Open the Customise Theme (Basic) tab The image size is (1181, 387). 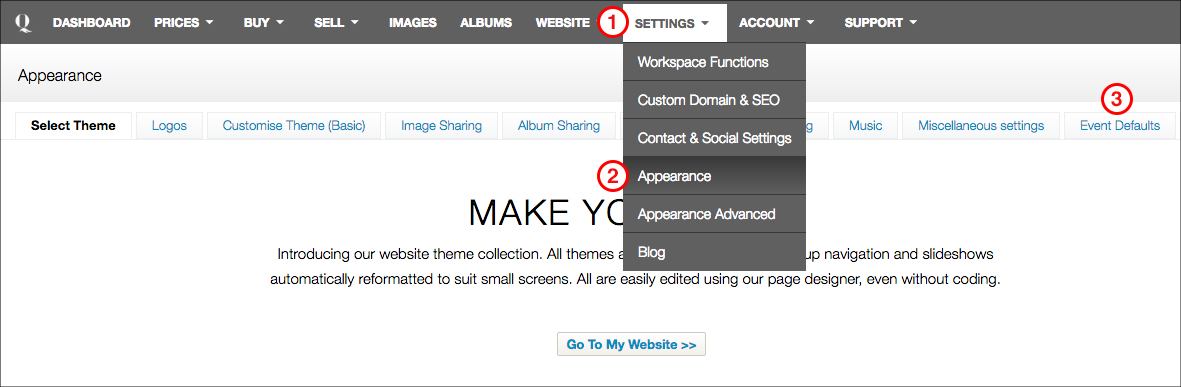pyautogui.click(x=294, y=126)
